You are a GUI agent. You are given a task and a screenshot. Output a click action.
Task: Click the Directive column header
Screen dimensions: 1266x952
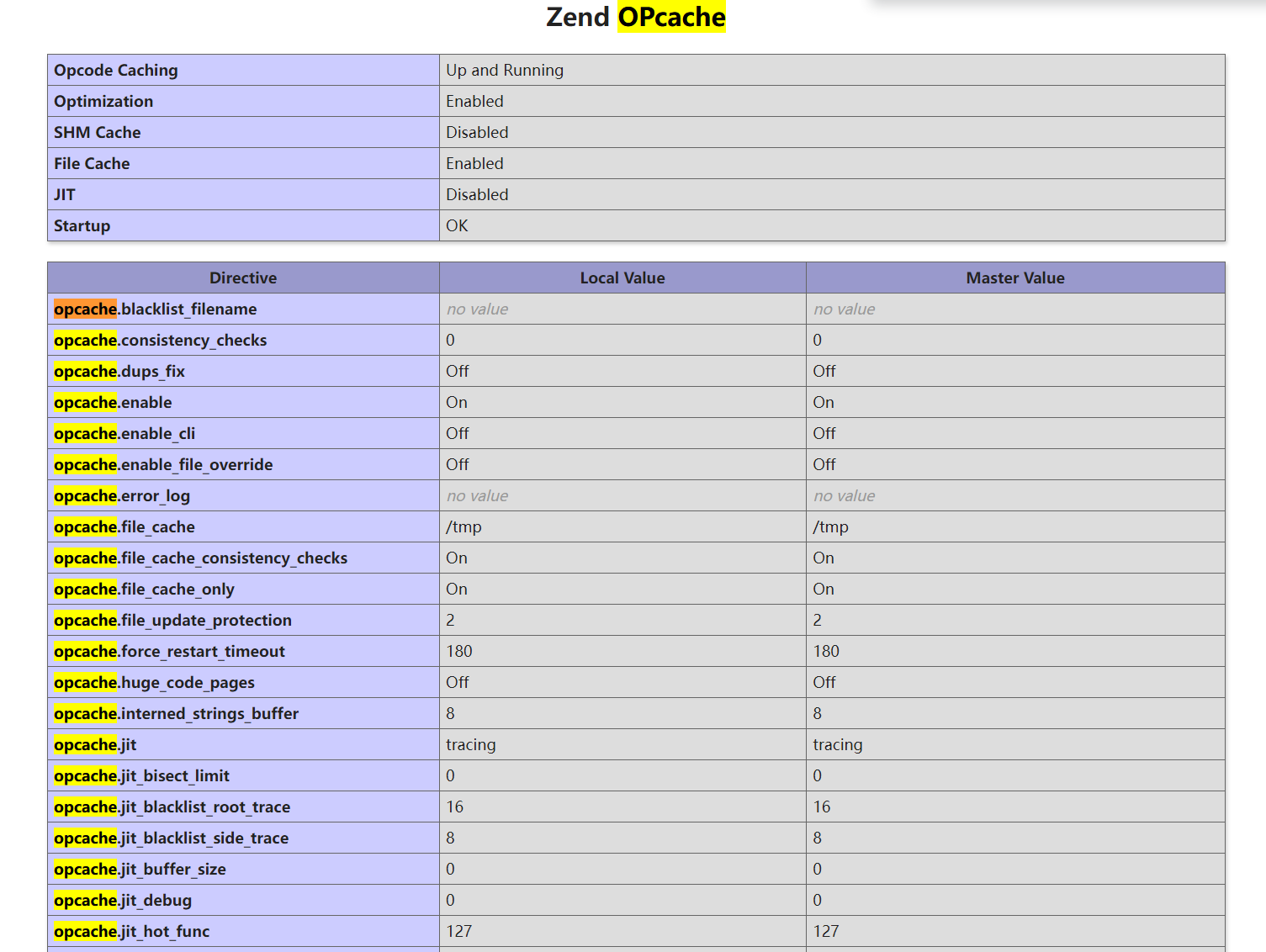(243, 278)
